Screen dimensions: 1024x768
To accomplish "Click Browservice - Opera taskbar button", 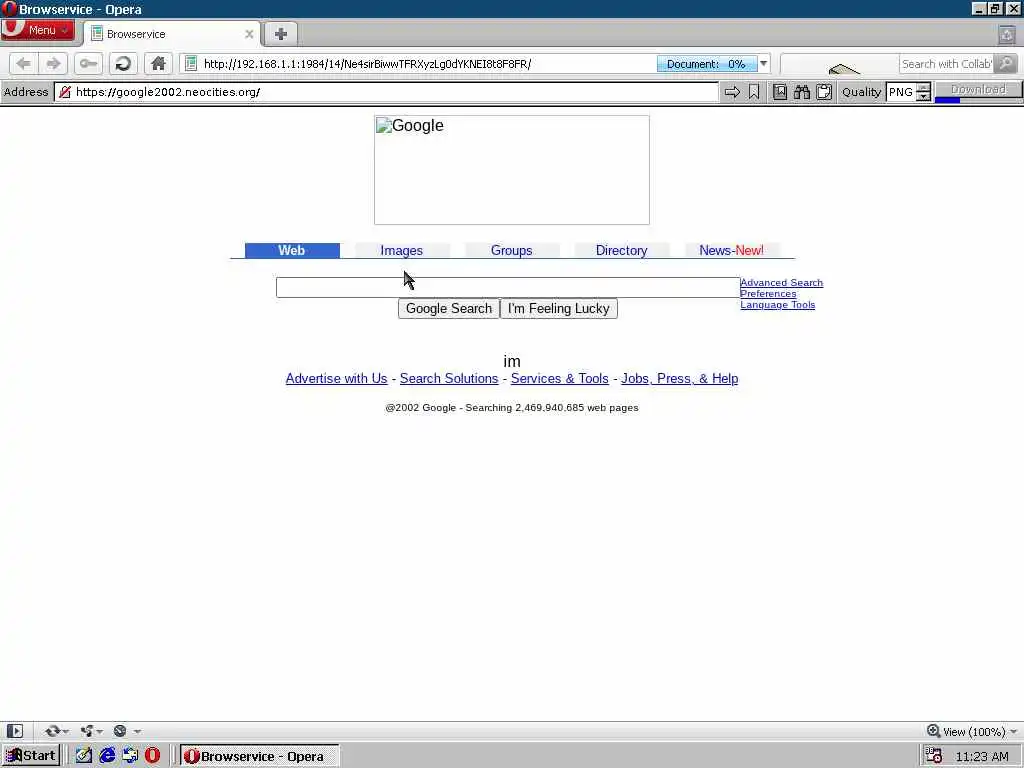I will tap(259, 756).
